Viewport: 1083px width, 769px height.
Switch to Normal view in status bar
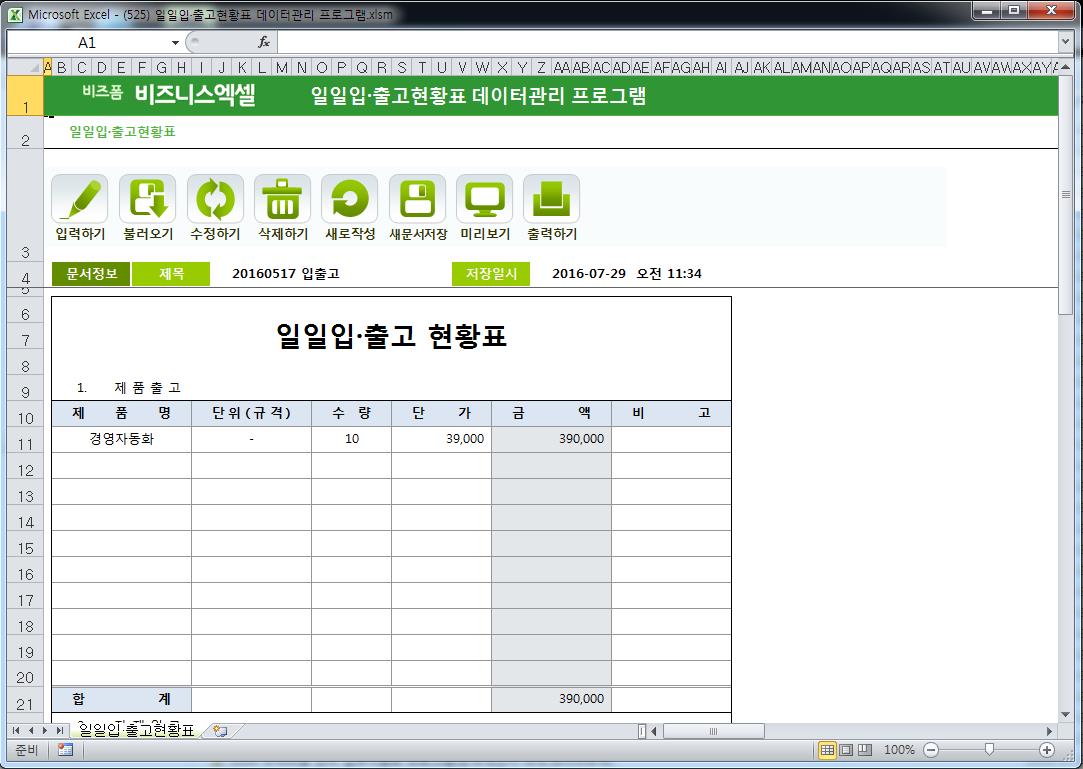(x=826, y=750)
